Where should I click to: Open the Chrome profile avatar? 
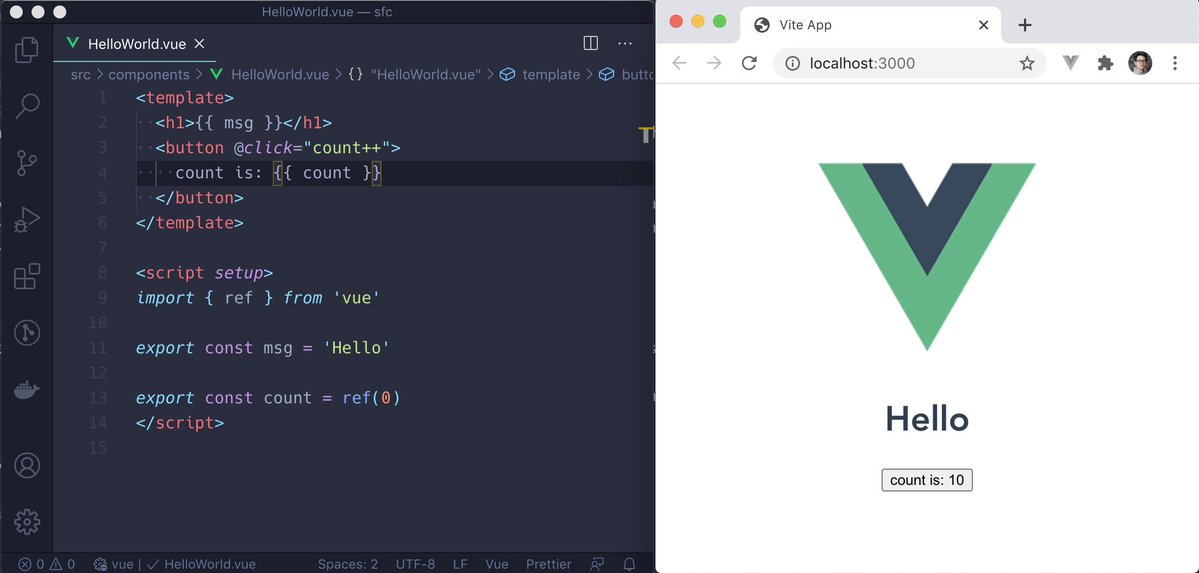click(1139, 63)
